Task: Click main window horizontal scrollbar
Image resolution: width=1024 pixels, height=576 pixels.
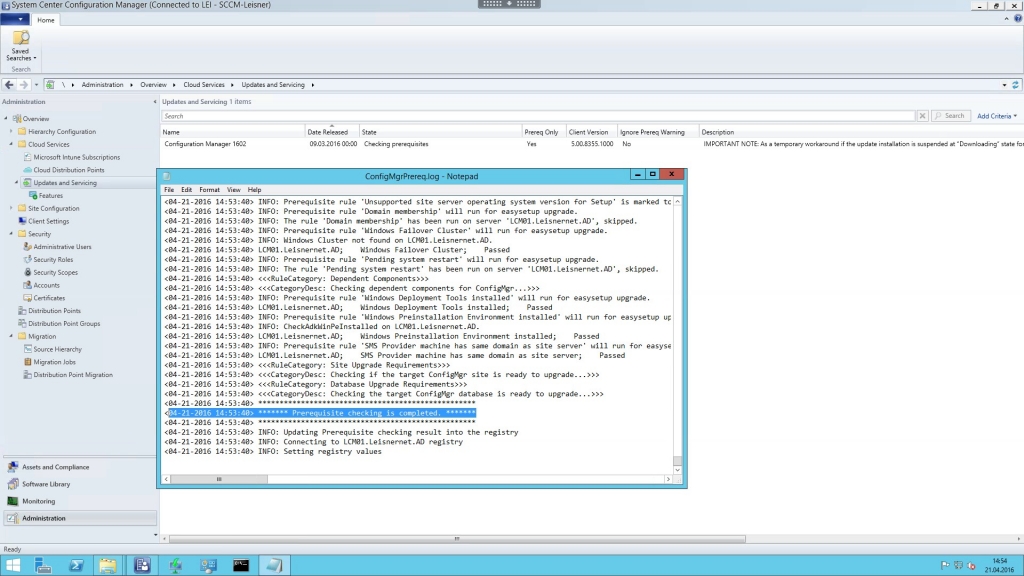Action: click(x=457, y=539)
